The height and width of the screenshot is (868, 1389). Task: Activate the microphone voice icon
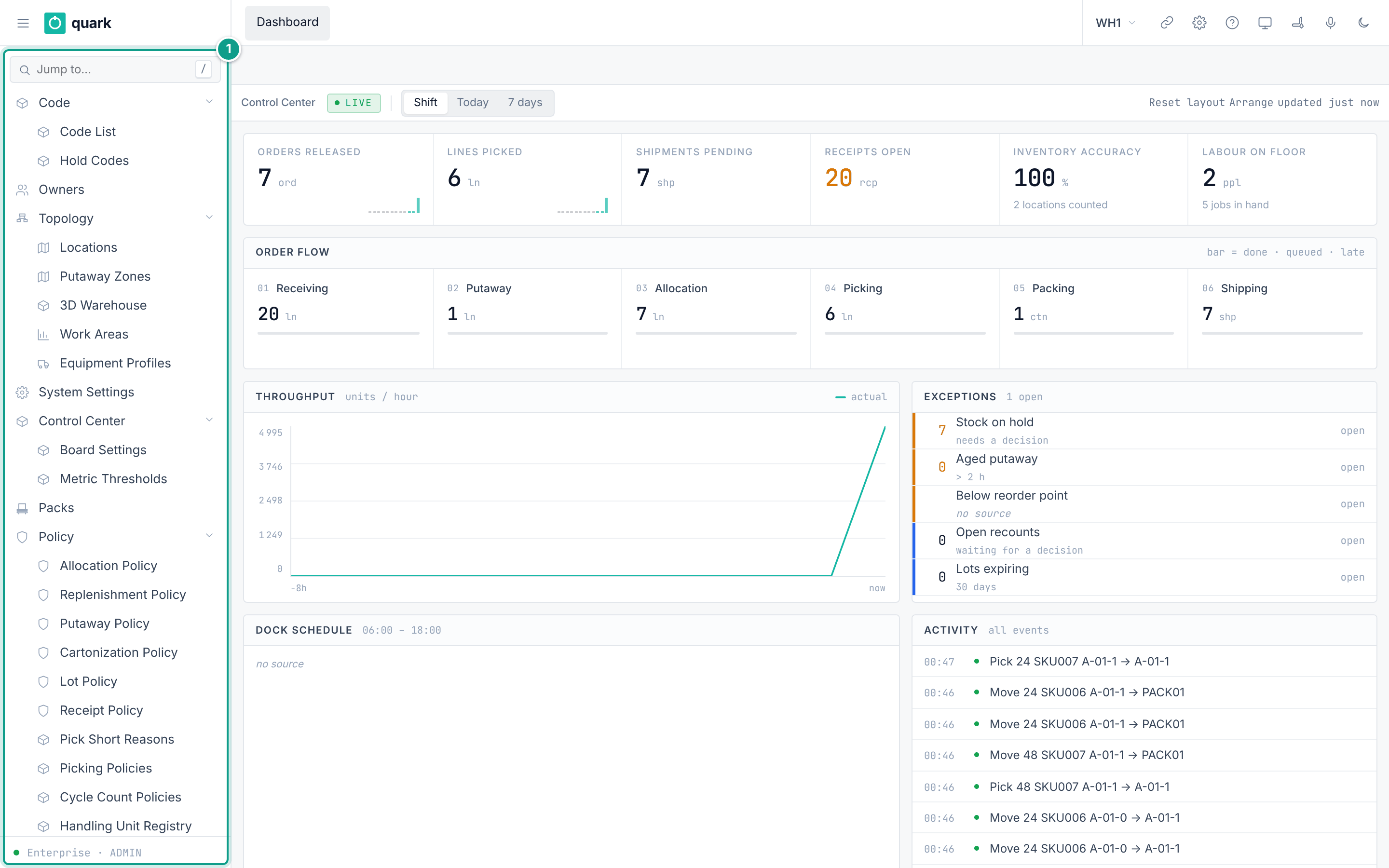click(x=1331, y=23)
